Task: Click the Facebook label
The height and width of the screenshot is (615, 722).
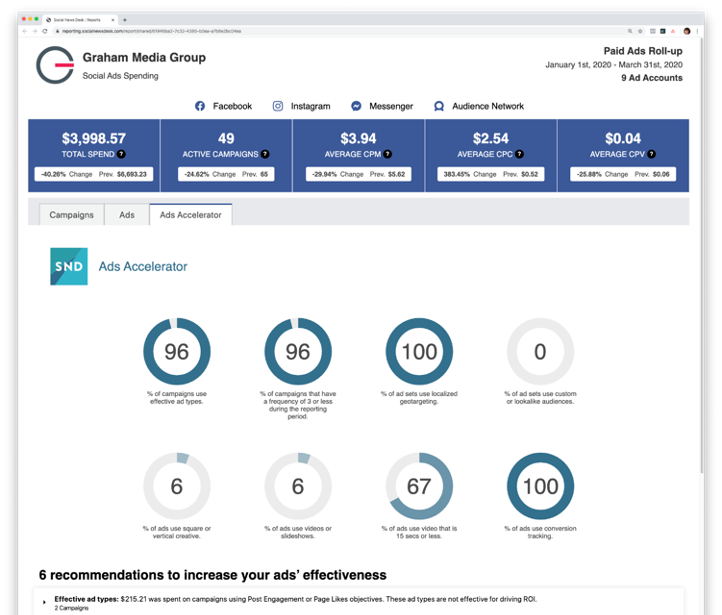Action: tap(233, 106)
